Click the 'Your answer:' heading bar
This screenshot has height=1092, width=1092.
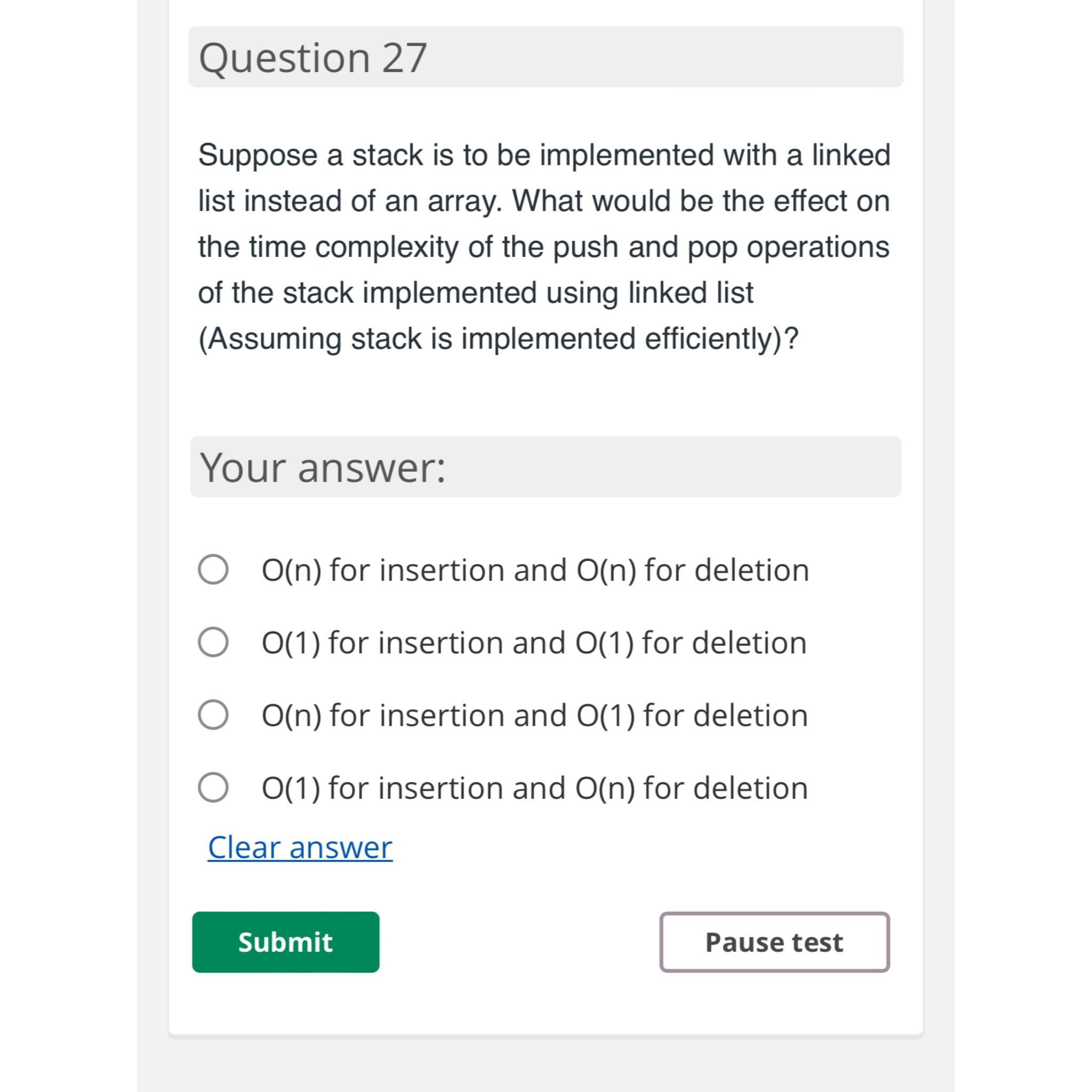(x=545, y=467)
